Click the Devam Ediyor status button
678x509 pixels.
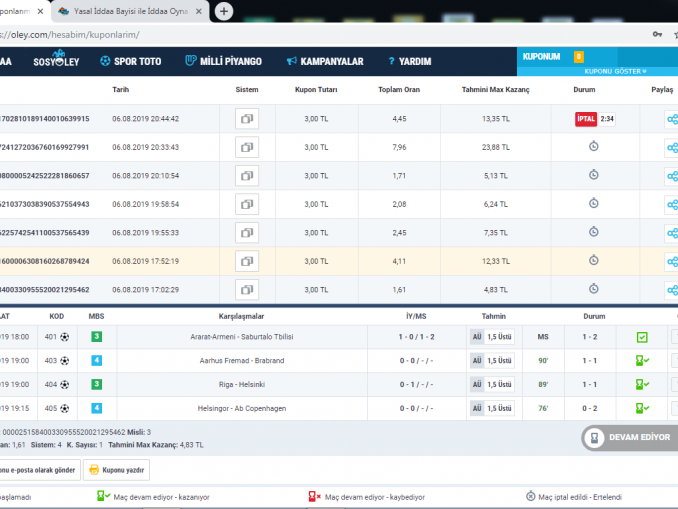pos(630,438)
